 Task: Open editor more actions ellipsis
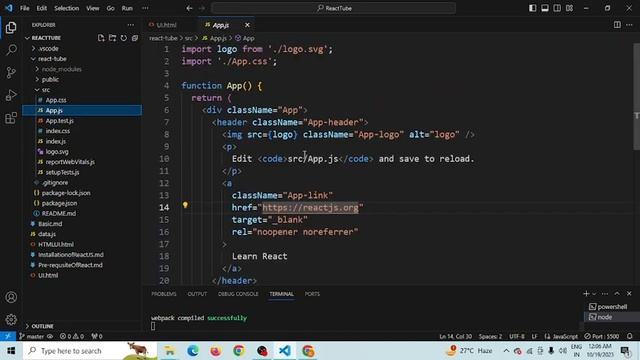629,25
